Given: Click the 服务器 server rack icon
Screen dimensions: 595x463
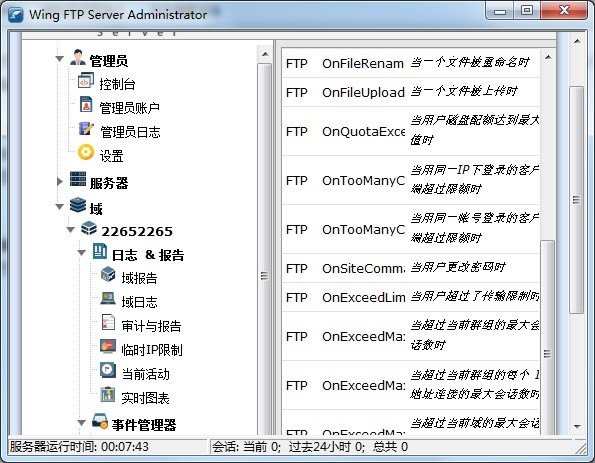Looking at the screenshot, I should click(78, 179).
